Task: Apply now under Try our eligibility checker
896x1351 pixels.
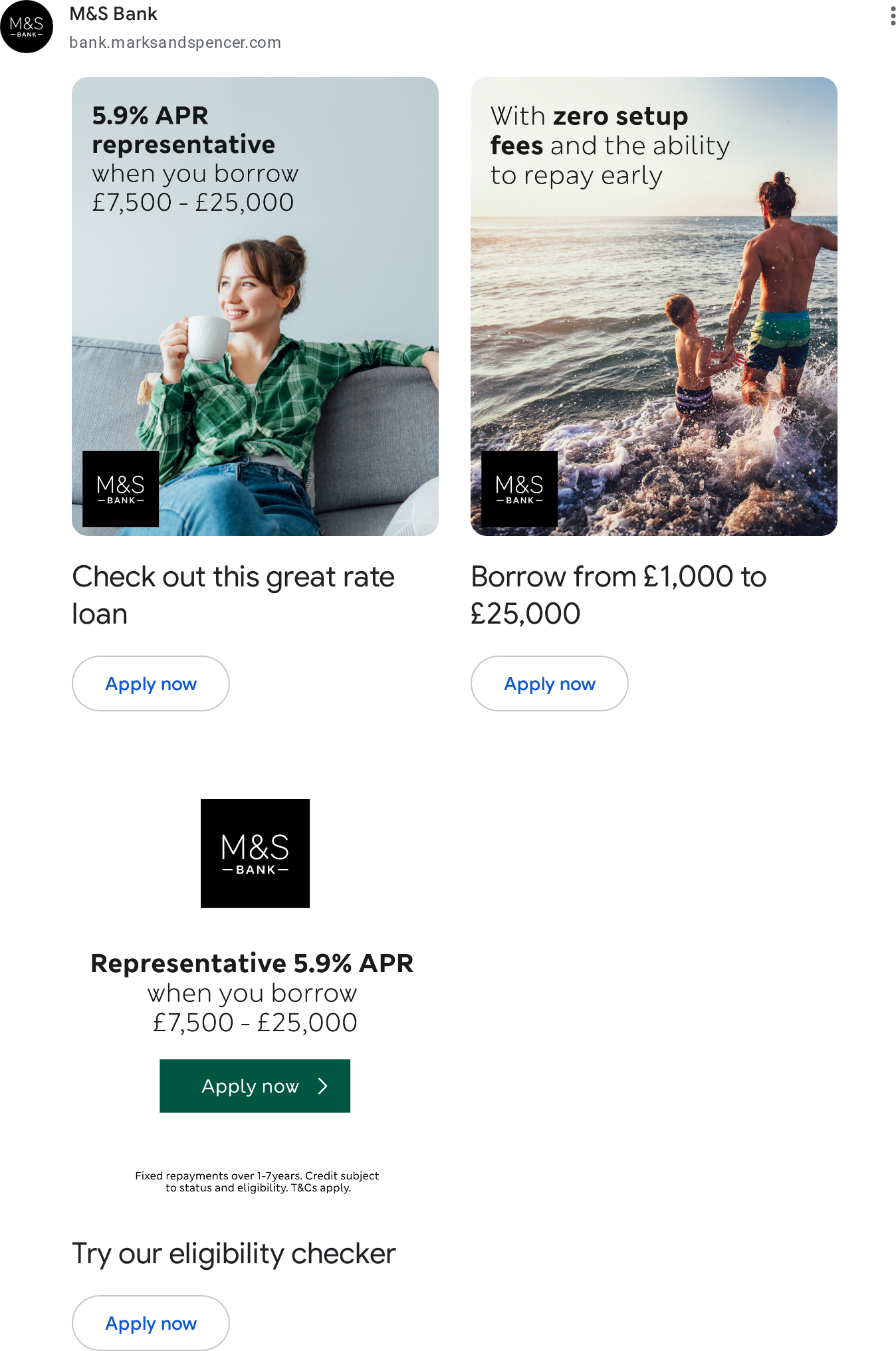Action: [x=151, y=1323]
